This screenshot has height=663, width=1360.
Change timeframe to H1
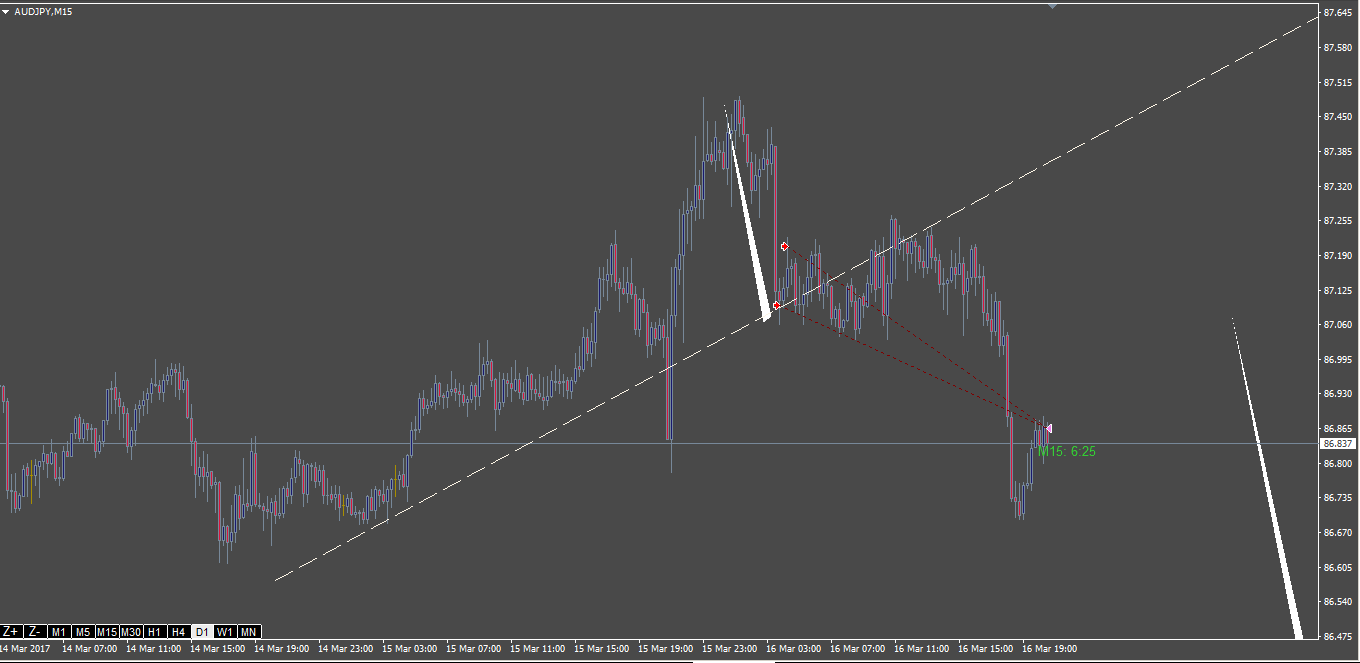point(155,632)
